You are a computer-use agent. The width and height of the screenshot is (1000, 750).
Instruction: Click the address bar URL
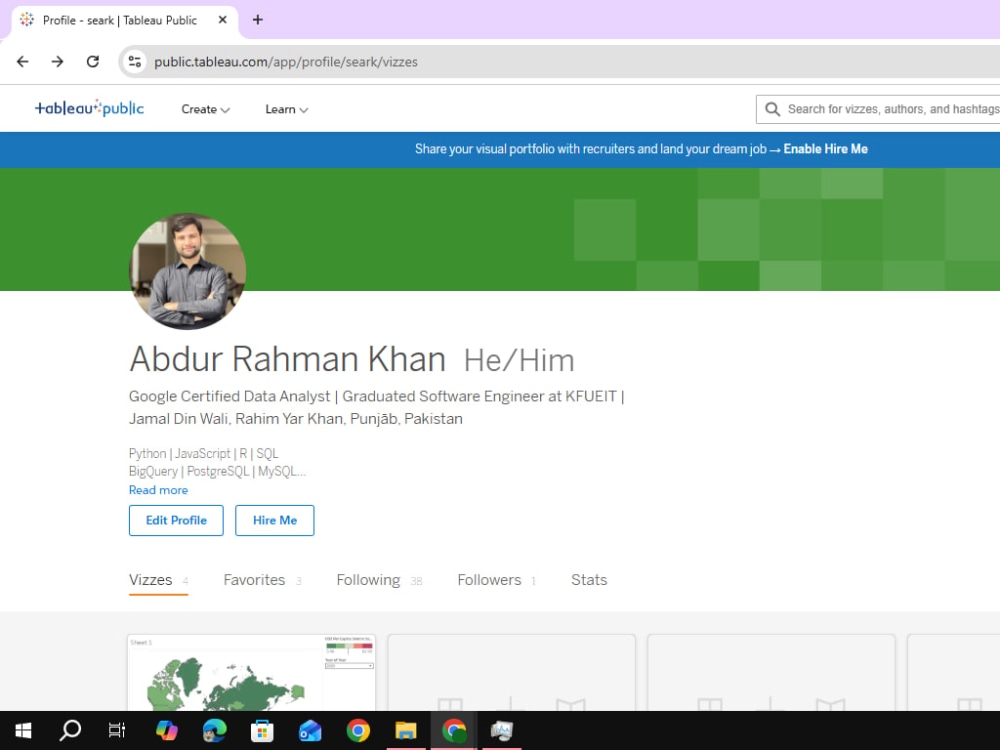(x=286, y=62)
